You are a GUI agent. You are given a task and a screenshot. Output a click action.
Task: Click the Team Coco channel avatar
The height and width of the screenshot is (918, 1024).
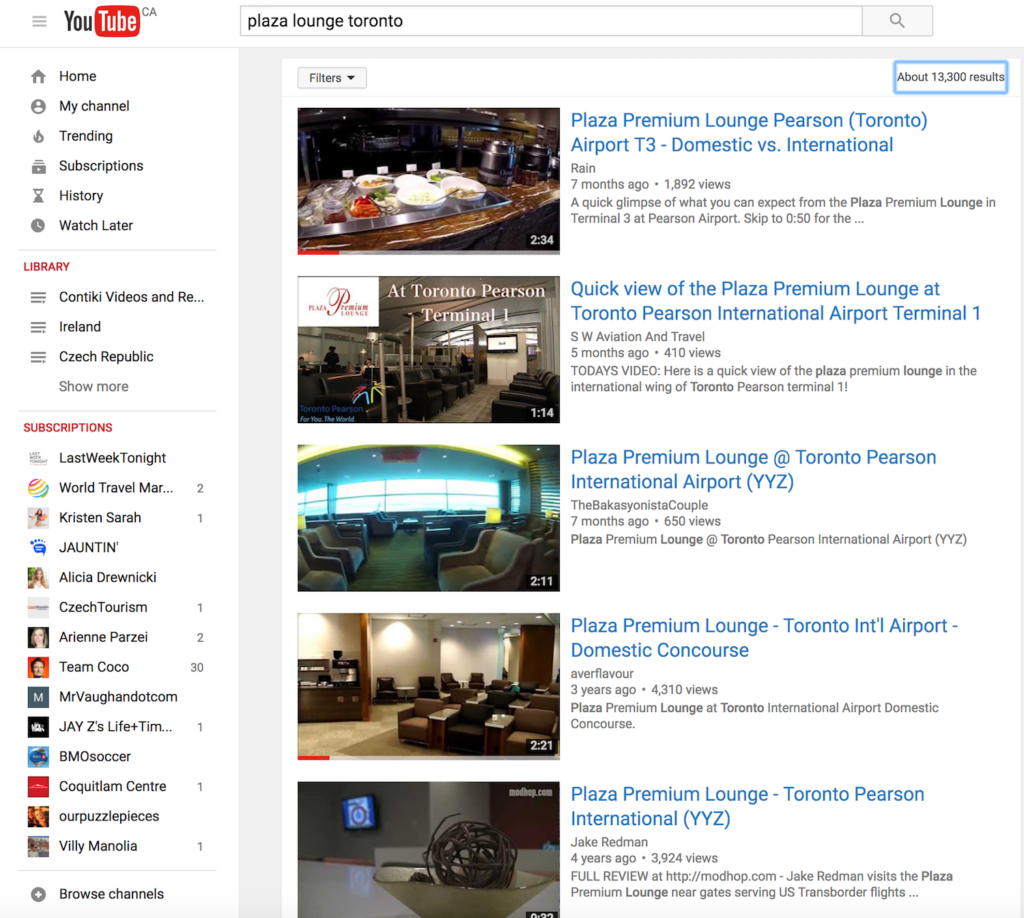coord(39,667)
